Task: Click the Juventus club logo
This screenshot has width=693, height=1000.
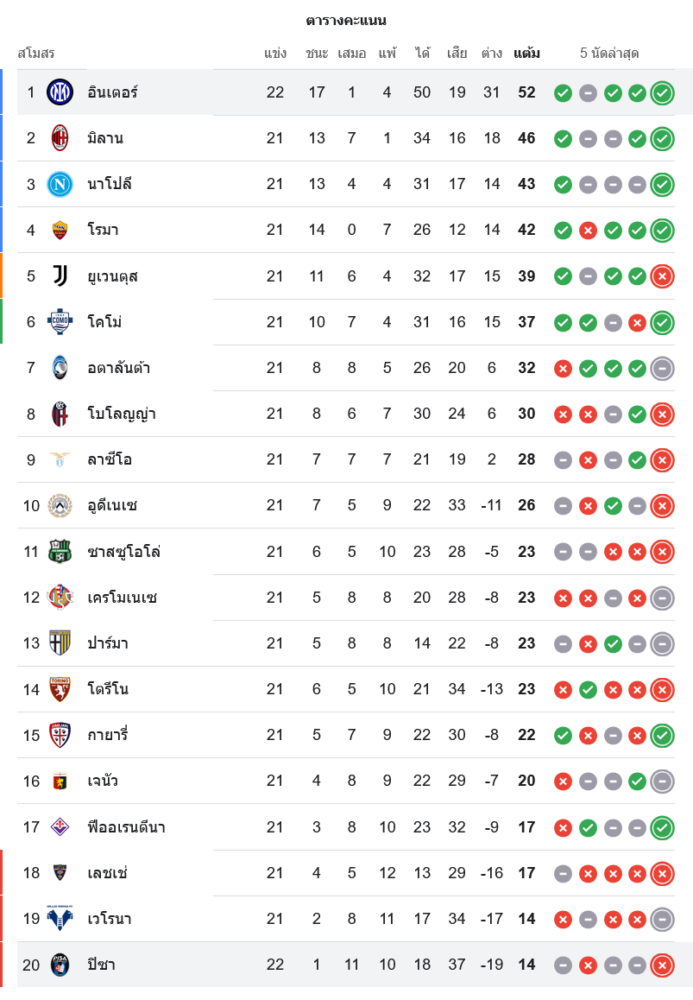Action: click(x=60, y=276)
